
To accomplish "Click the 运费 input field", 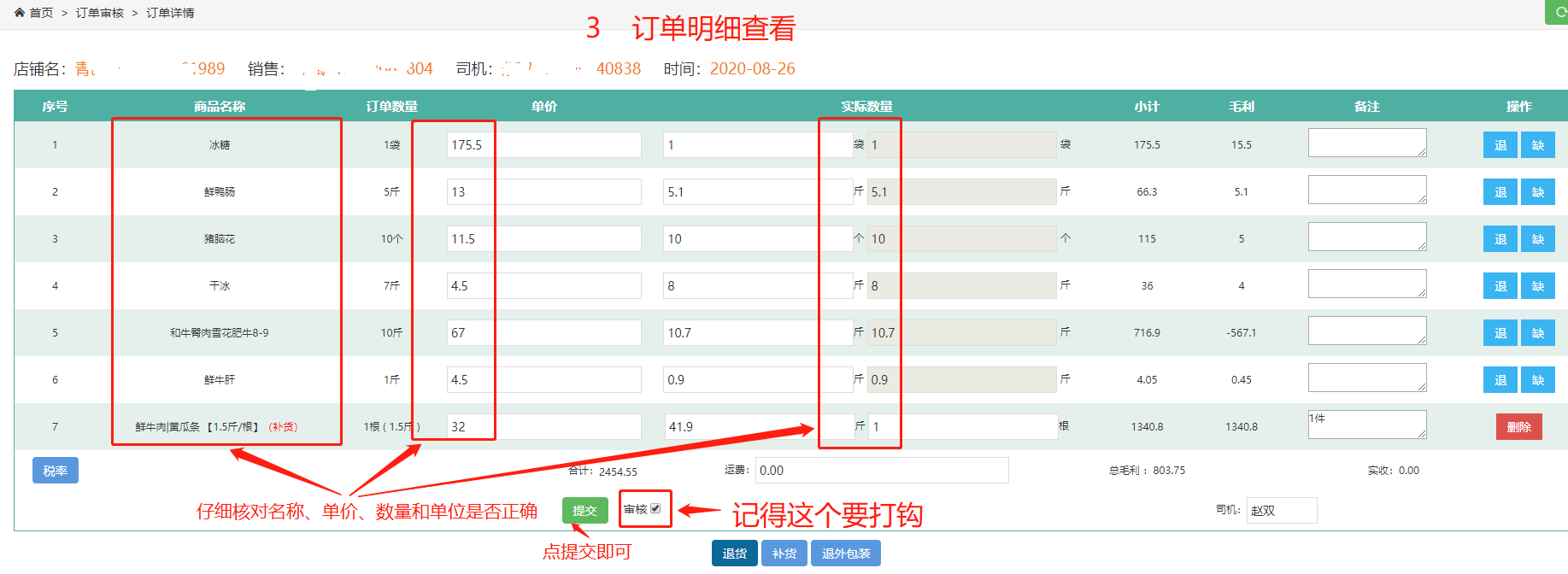I will (881, 471).
